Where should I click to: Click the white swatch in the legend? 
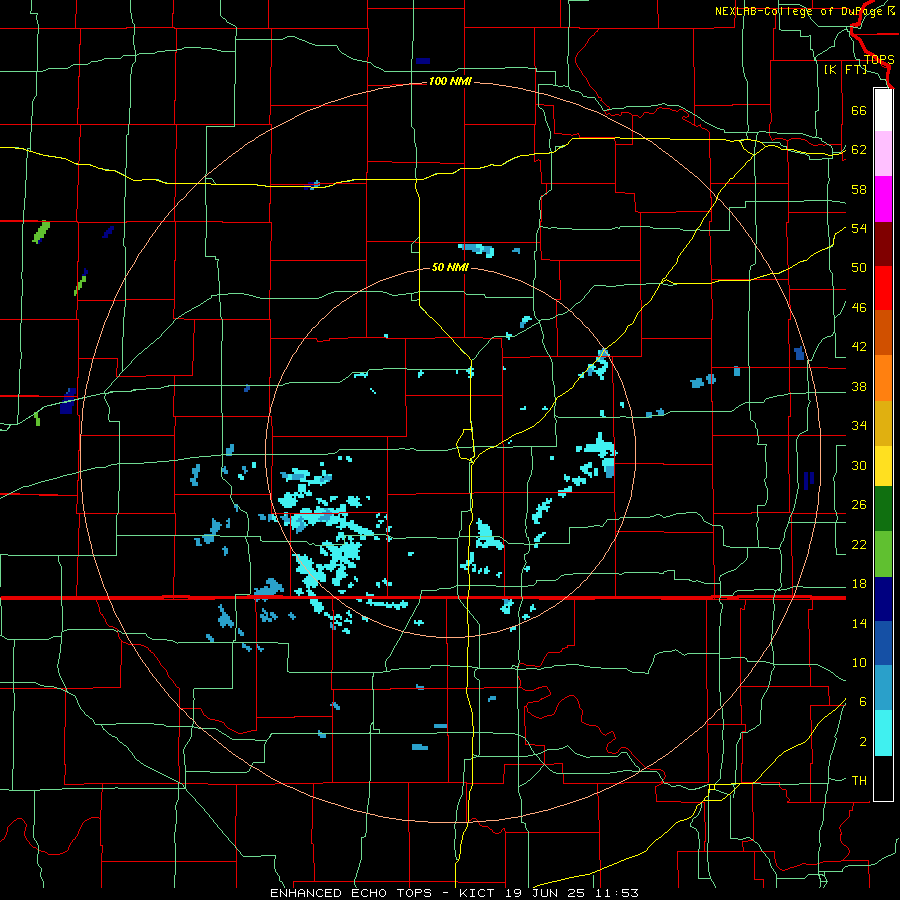click(883, 110)
